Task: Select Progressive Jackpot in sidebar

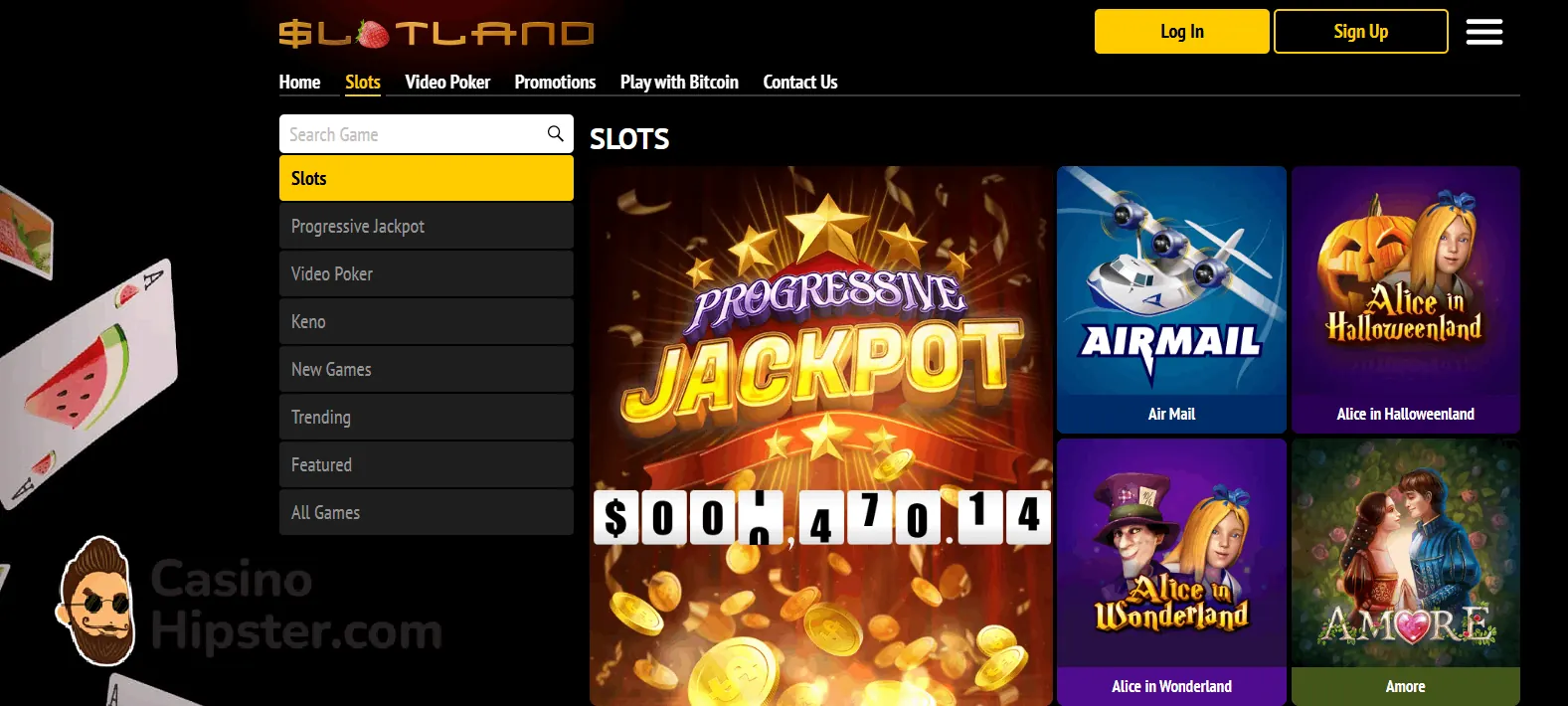Action: [427, 227]
